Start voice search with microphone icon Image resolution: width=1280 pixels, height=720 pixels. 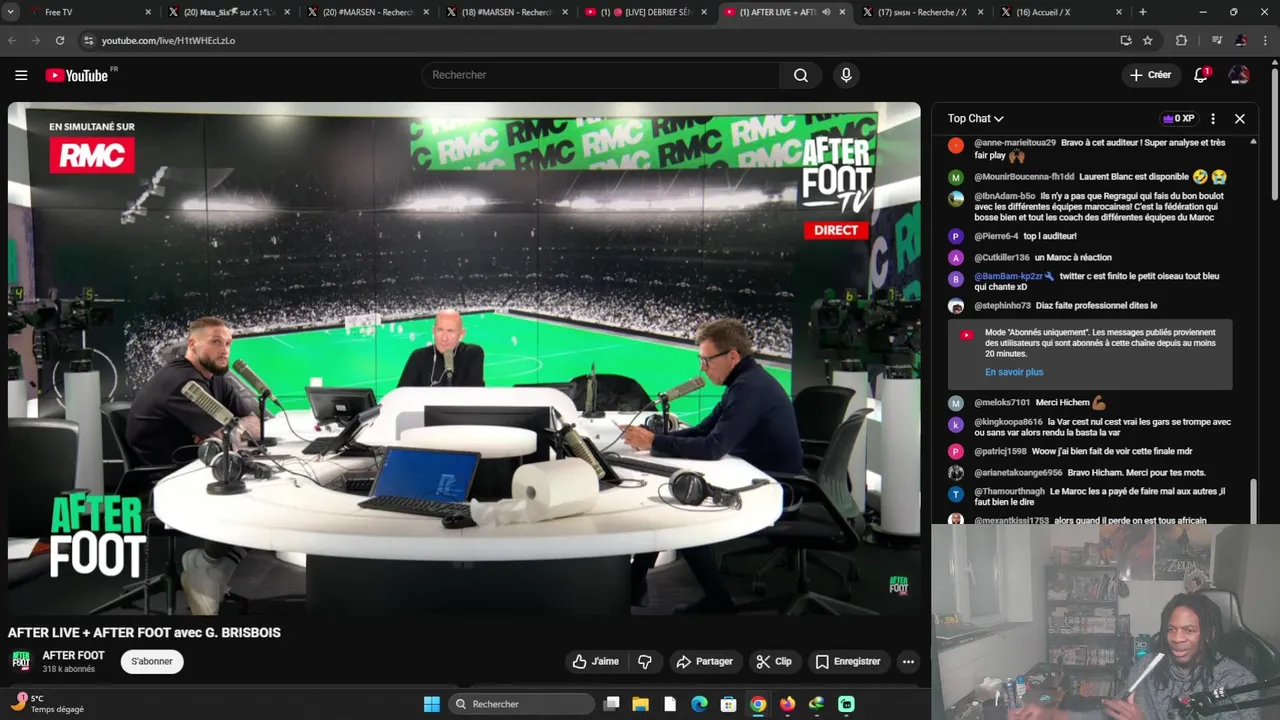[846, 75]
